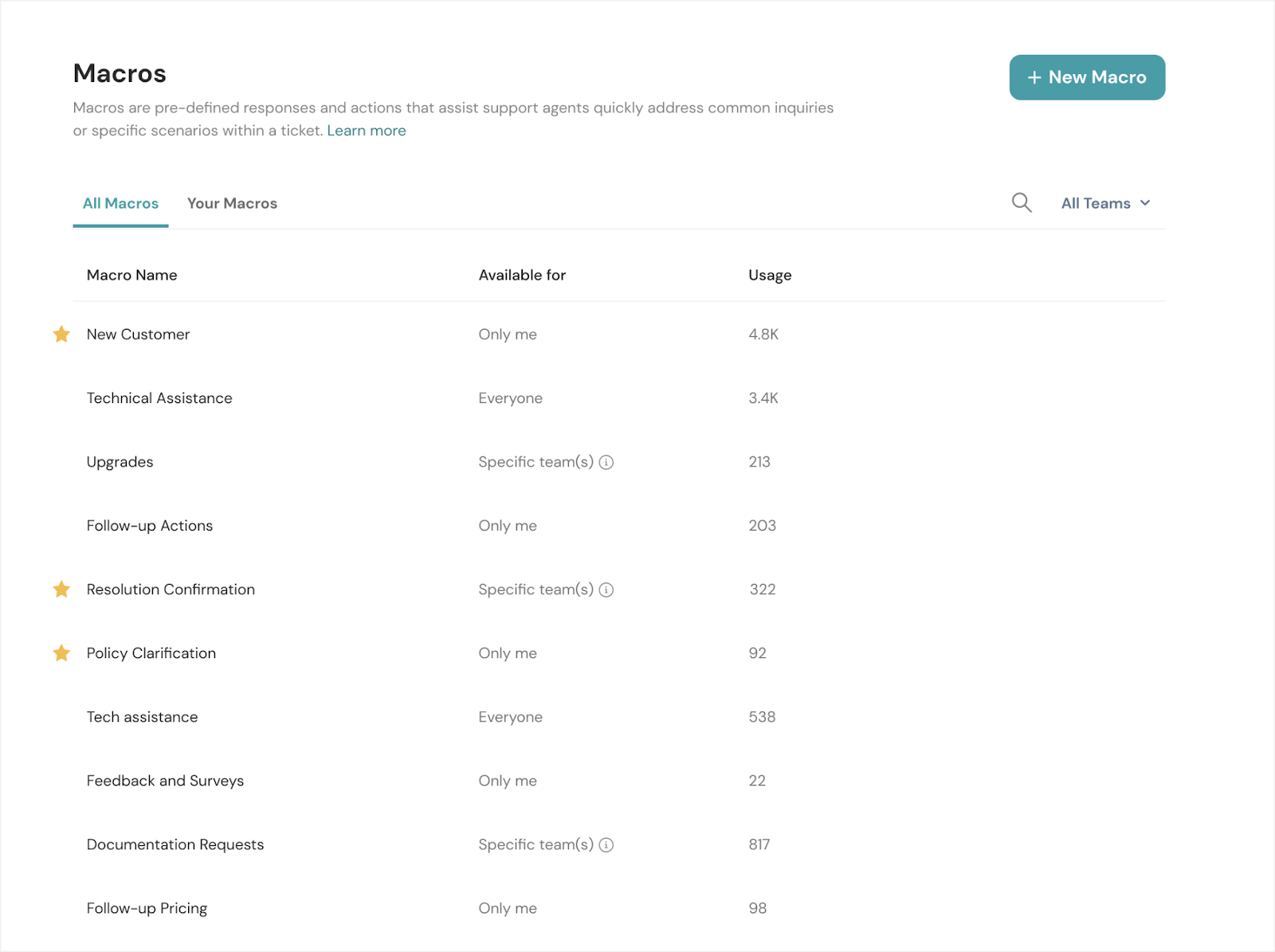The height and width of the screenshot is (952, 1275).
Task: Sort by the Macro Name column header
Action: (x=131, y=275)
